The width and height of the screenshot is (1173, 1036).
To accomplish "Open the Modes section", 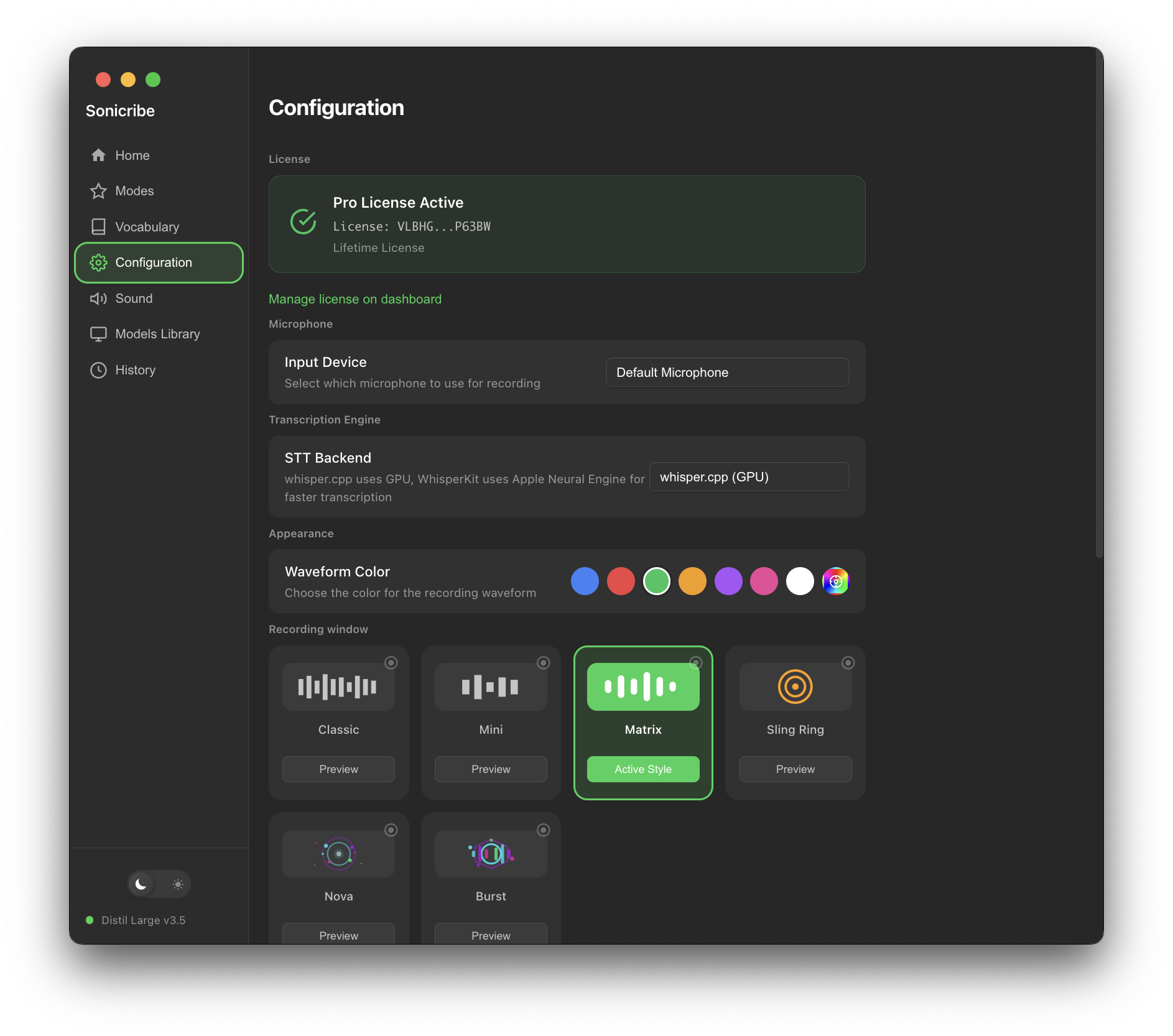I will pyautogui.click(x=159, y=191).
